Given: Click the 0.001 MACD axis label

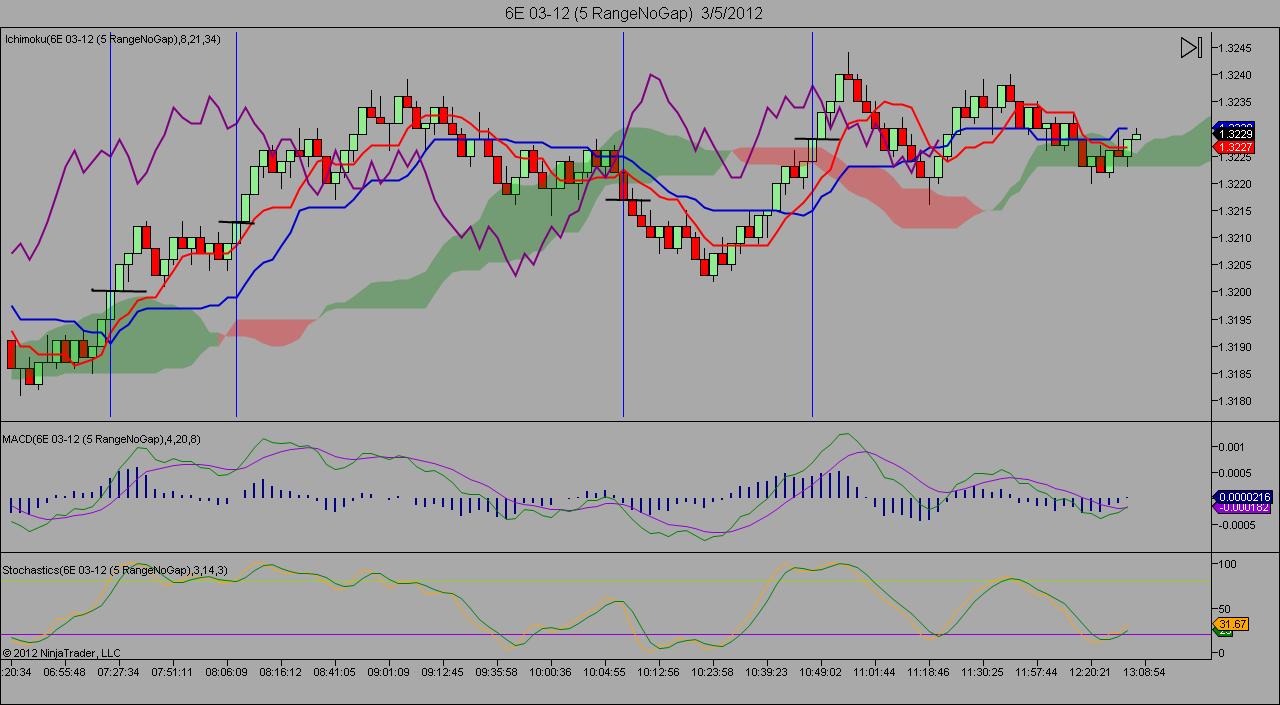Looking at the screenshot, I should 1233,447.
